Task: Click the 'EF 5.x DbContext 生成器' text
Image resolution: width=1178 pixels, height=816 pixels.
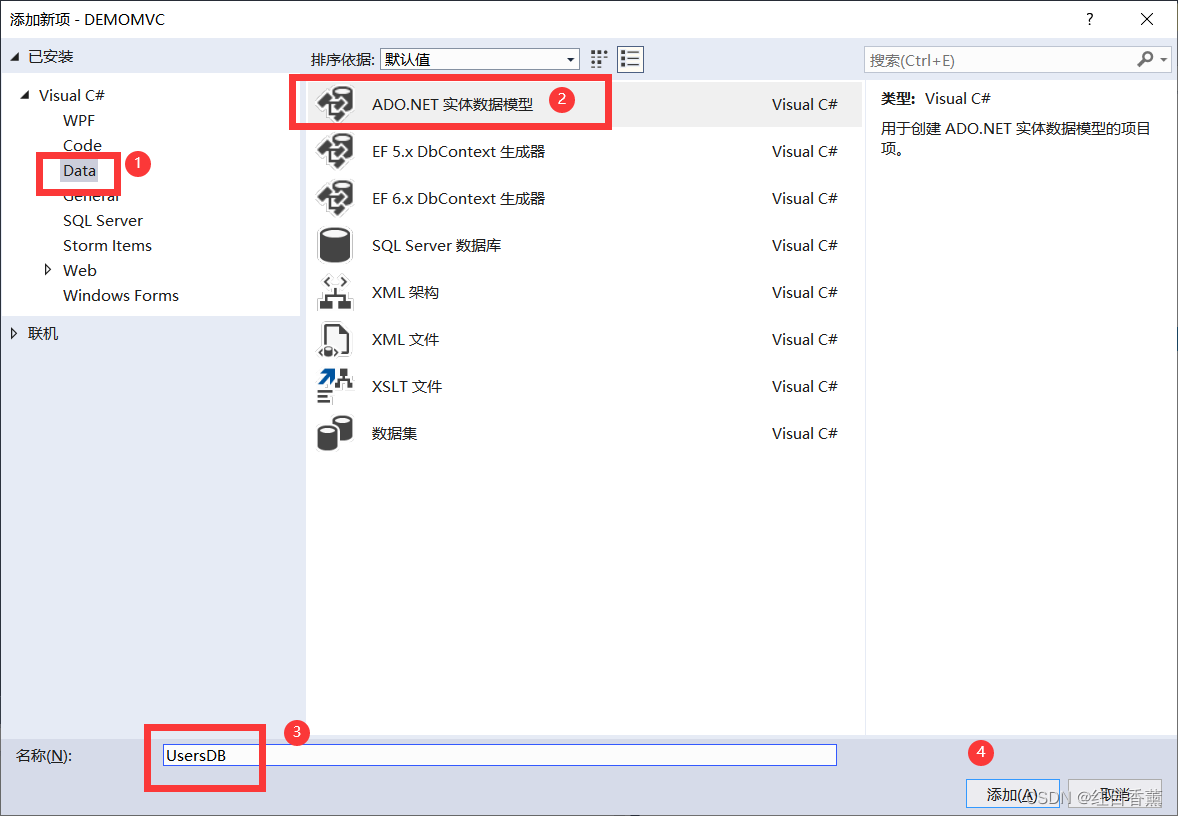Action: pyautogui.click(x=458, y=151)
